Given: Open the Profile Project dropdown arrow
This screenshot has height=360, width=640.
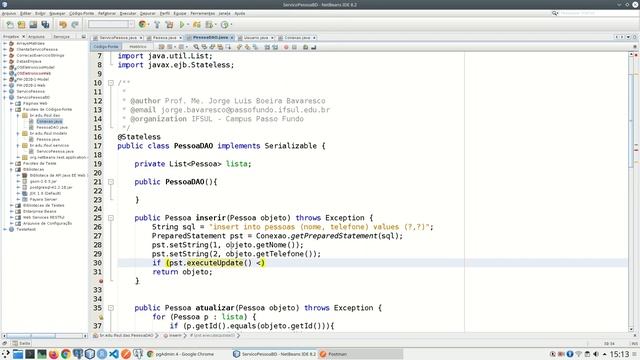Looking at the screenshot, I should (x=215, y=25).
